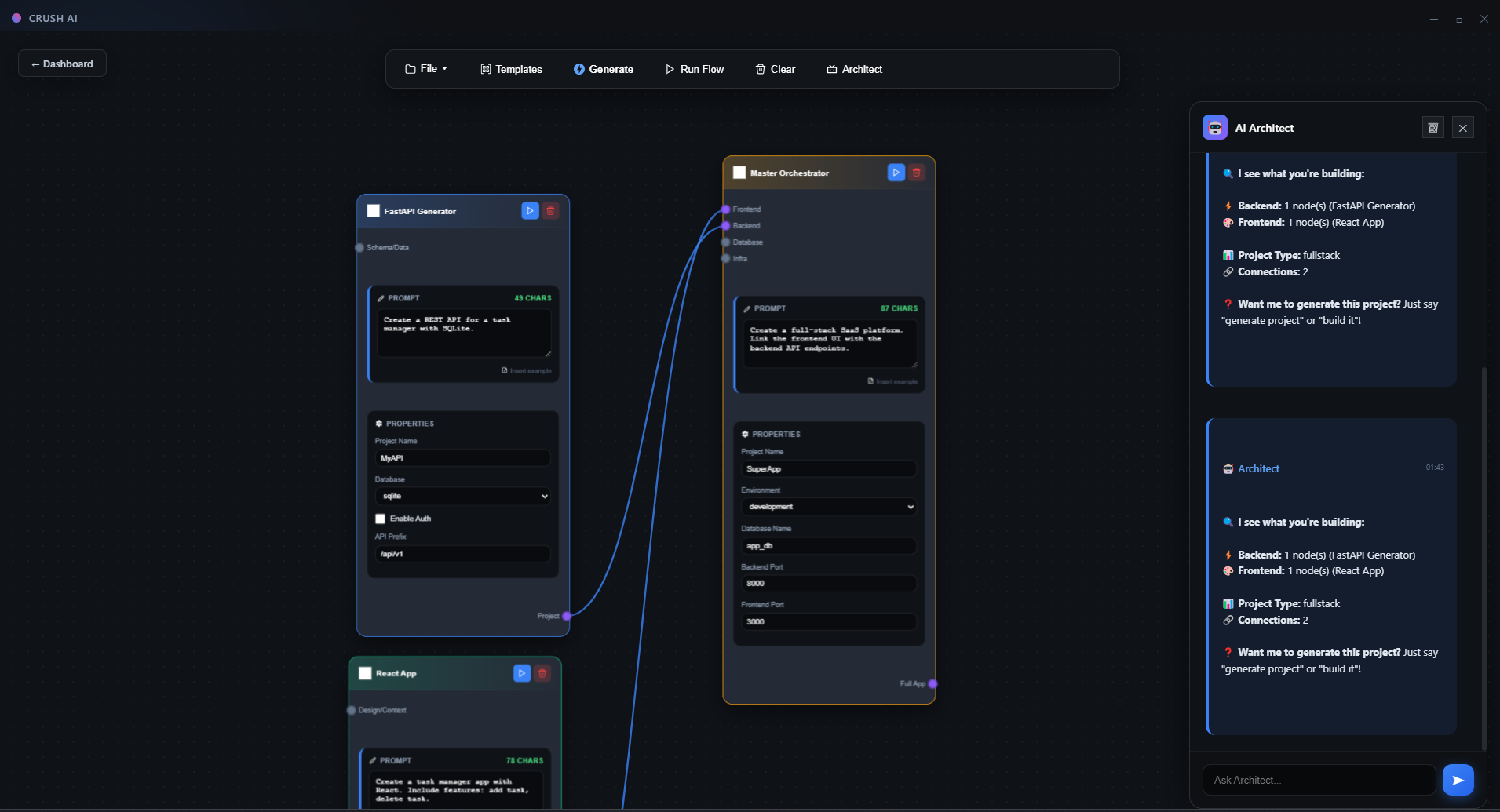Click the FastAPI prompt text area

464,333
